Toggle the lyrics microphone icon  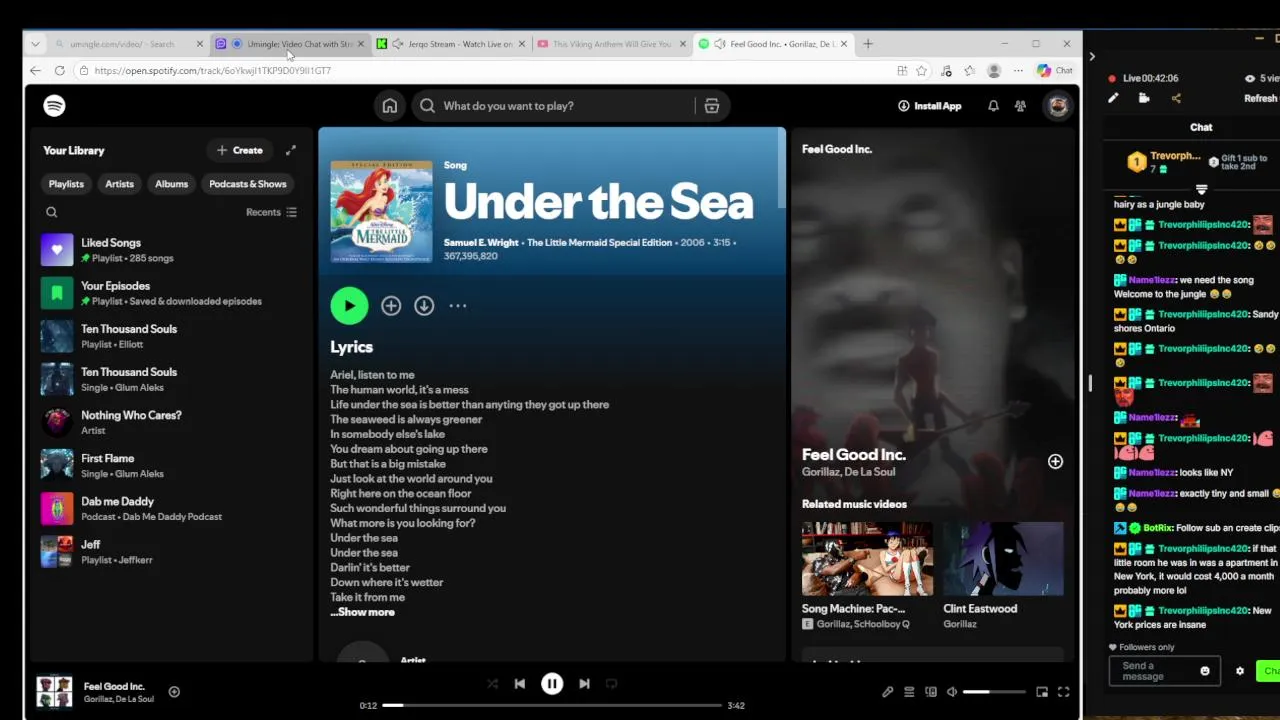coord(887,692)
